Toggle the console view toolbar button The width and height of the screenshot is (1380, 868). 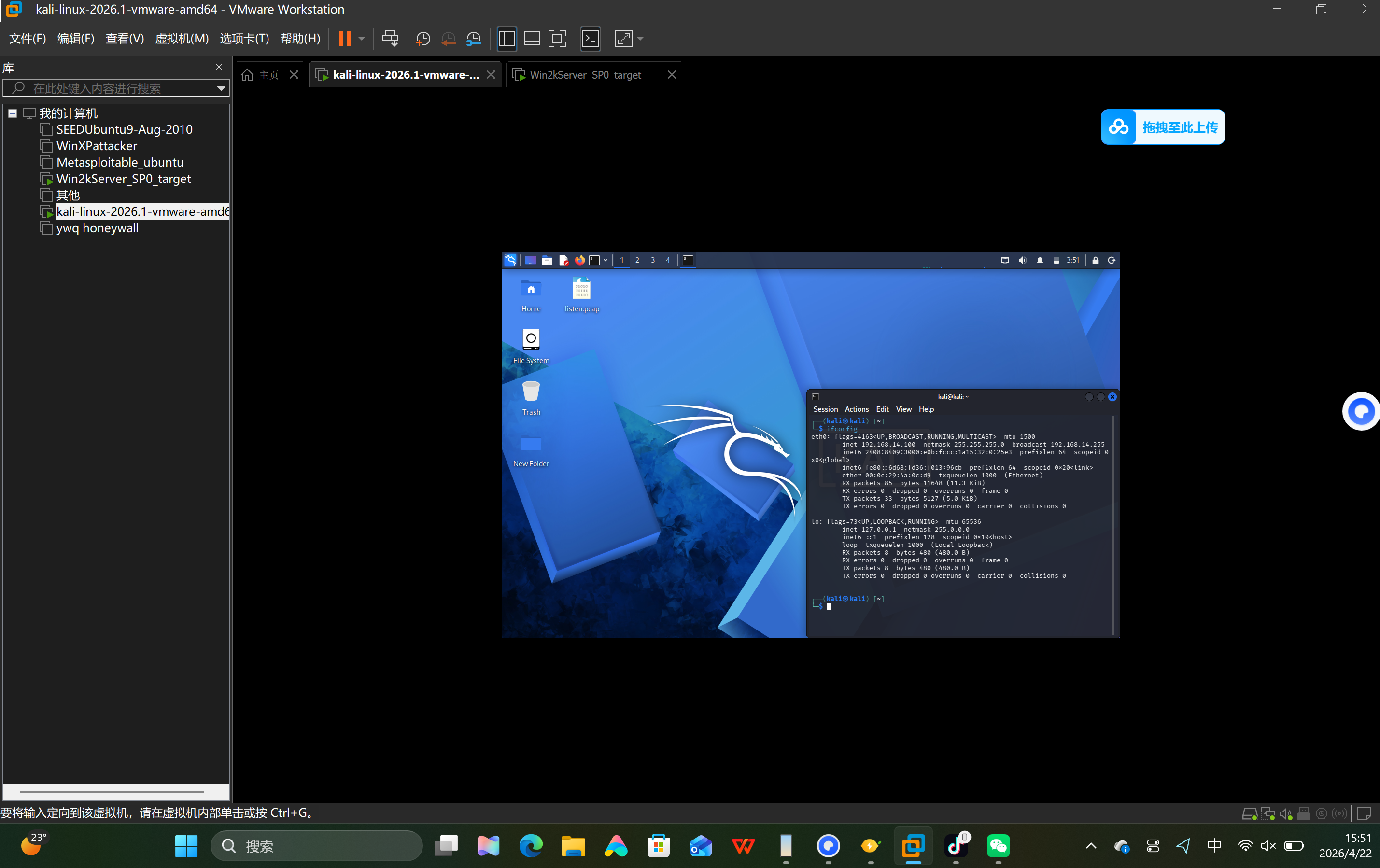pos(590,39)
